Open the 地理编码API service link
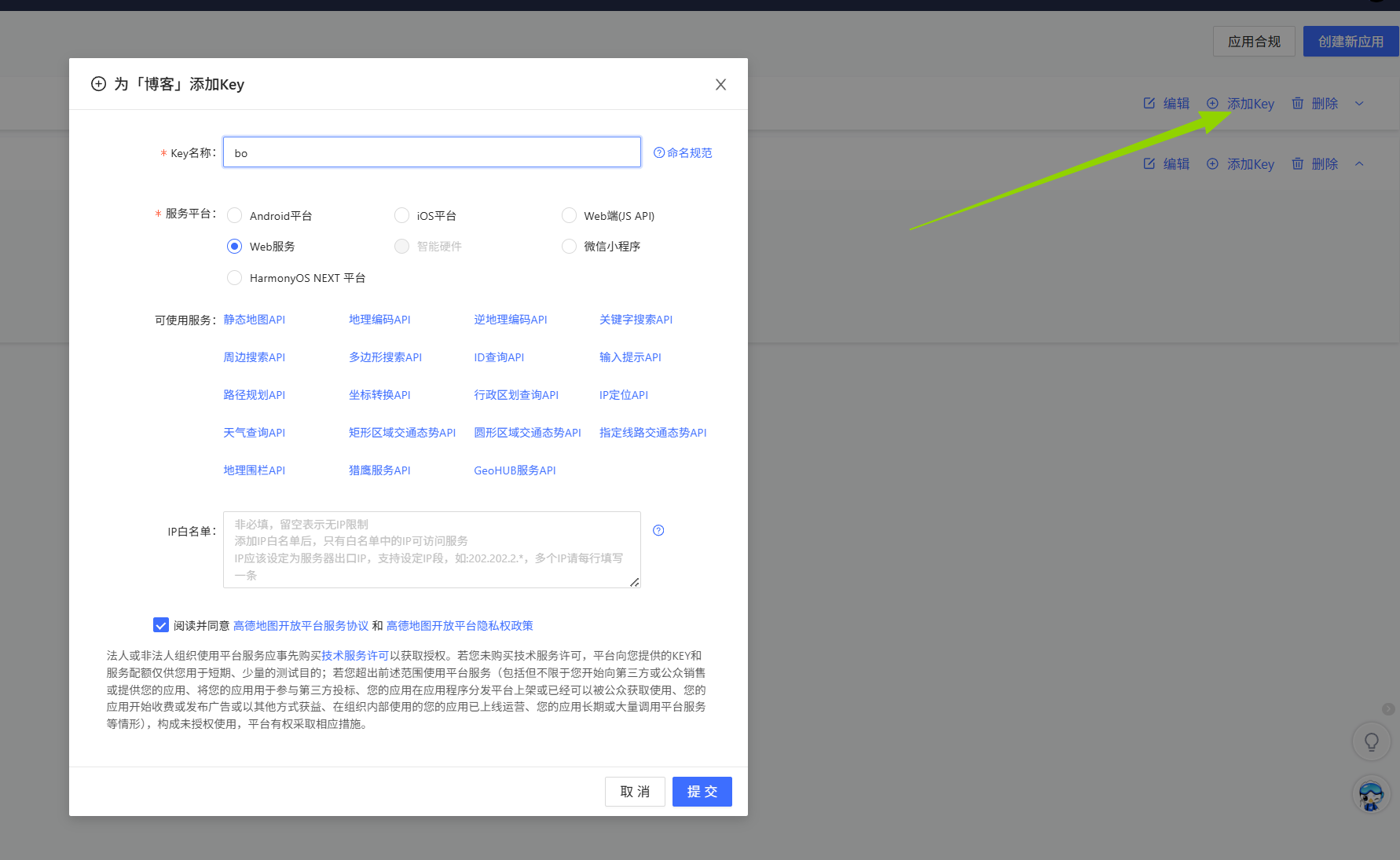 point(379,320)
